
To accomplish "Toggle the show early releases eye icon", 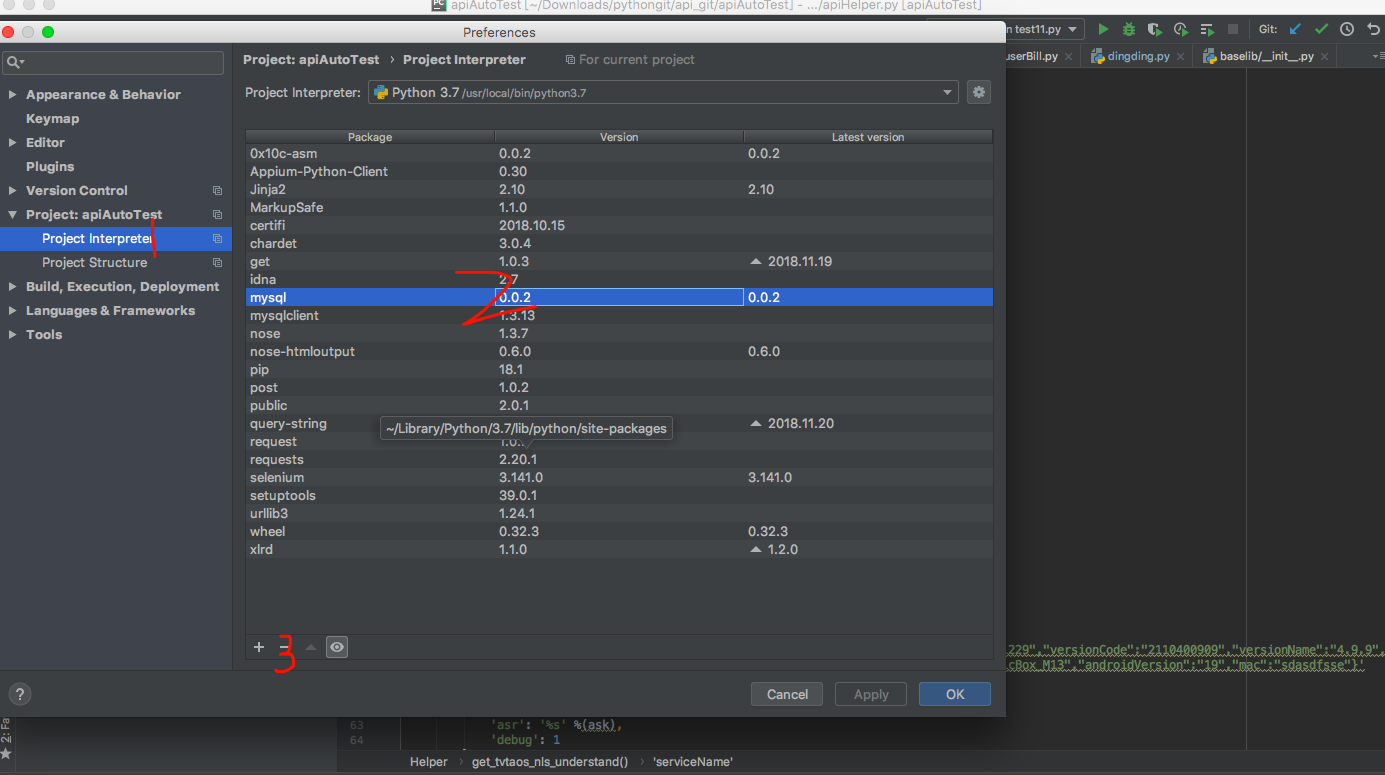I will [x=337, y=647].
